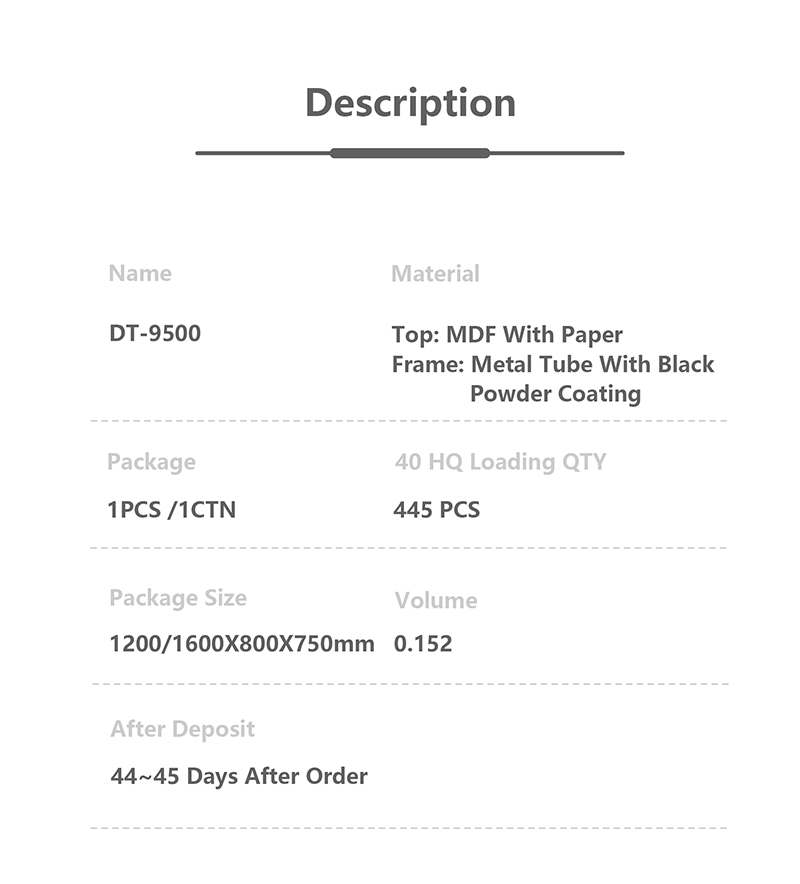Click the thick center bar under Description
Viewport: 800px width, 884px height.
click(x=410, y=153)
